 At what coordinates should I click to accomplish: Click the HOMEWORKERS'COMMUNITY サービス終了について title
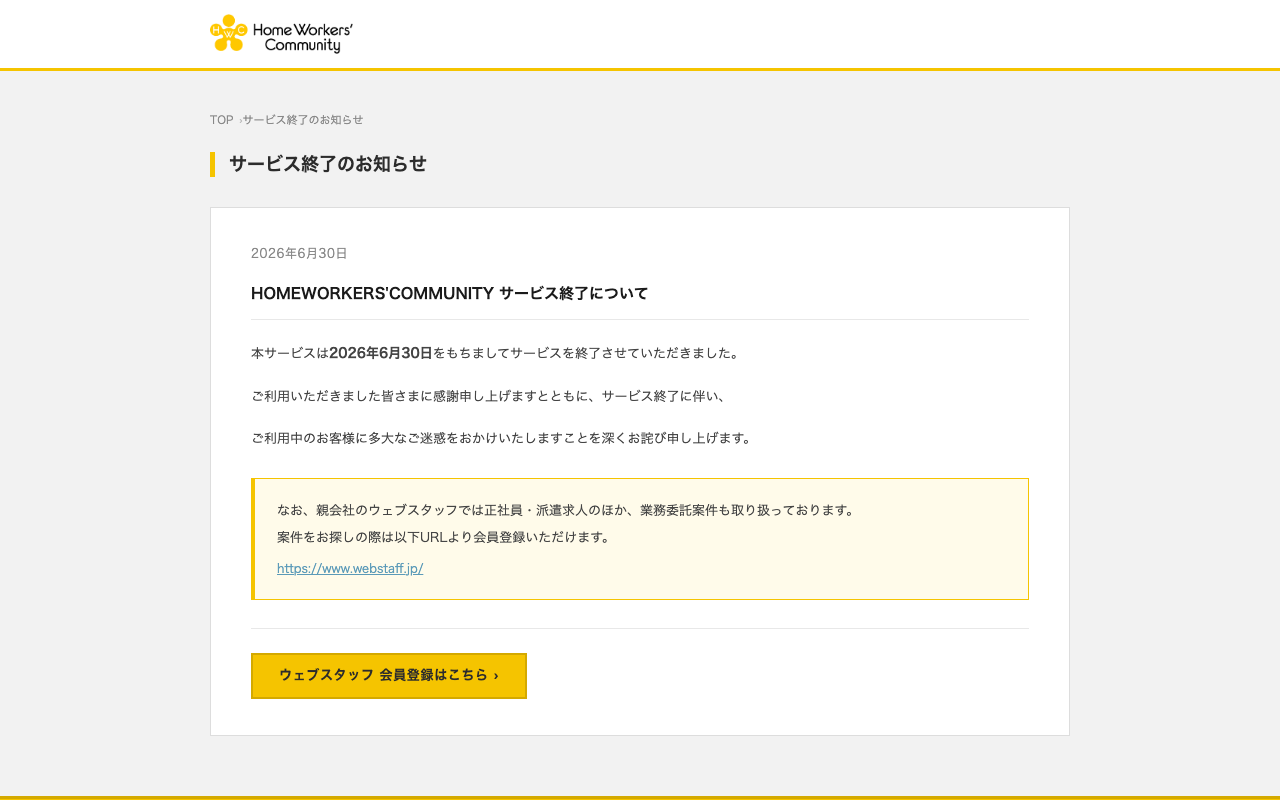click(x=449, y=293)
